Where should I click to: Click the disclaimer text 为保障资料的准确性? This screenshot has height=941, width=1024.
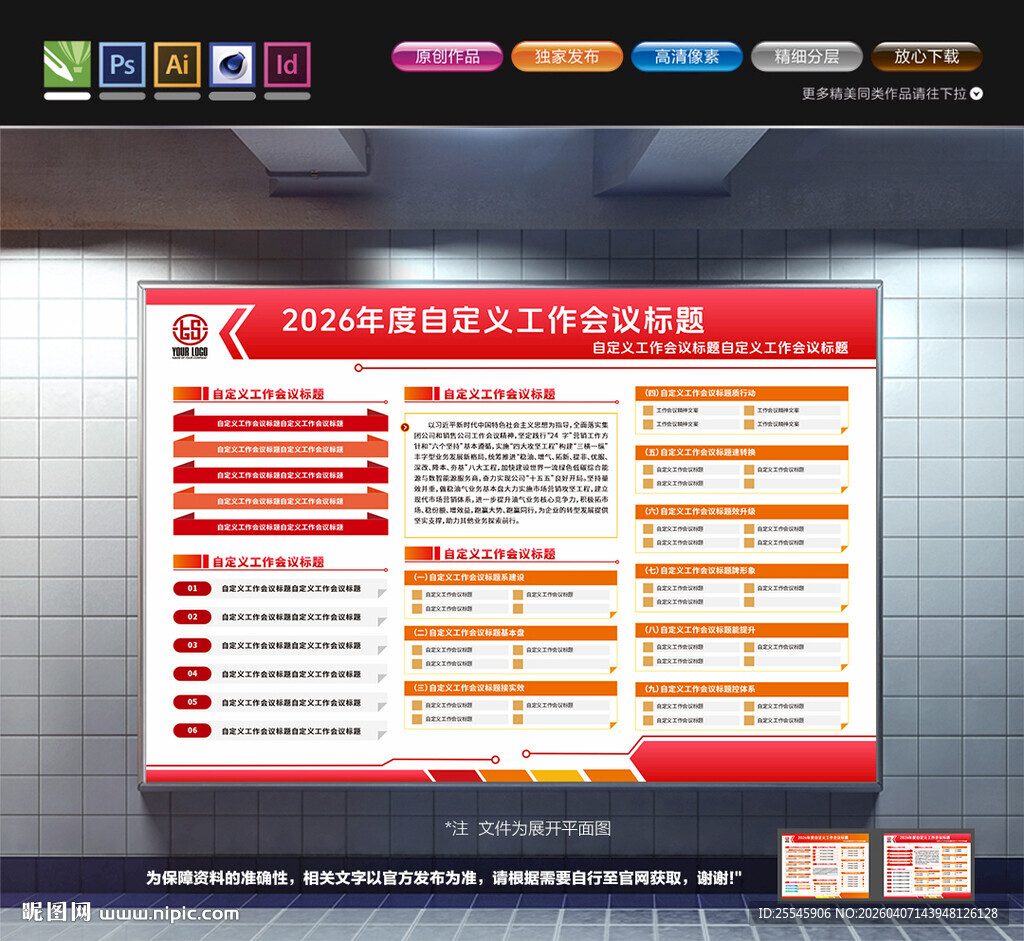coord(444,878)
